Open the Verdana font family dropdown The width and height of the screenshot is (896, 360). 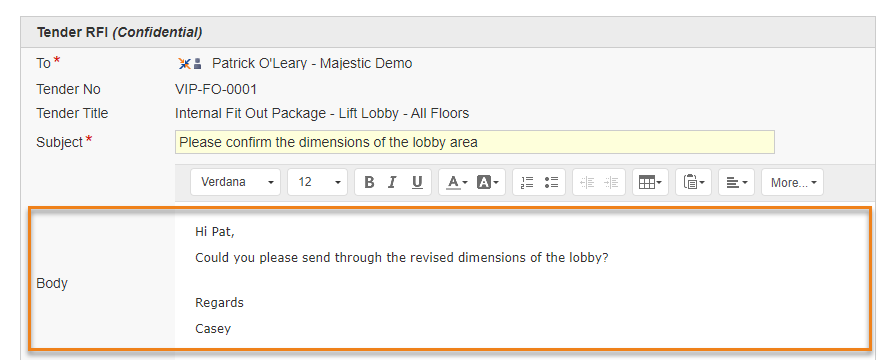click(x=235, y=182)
